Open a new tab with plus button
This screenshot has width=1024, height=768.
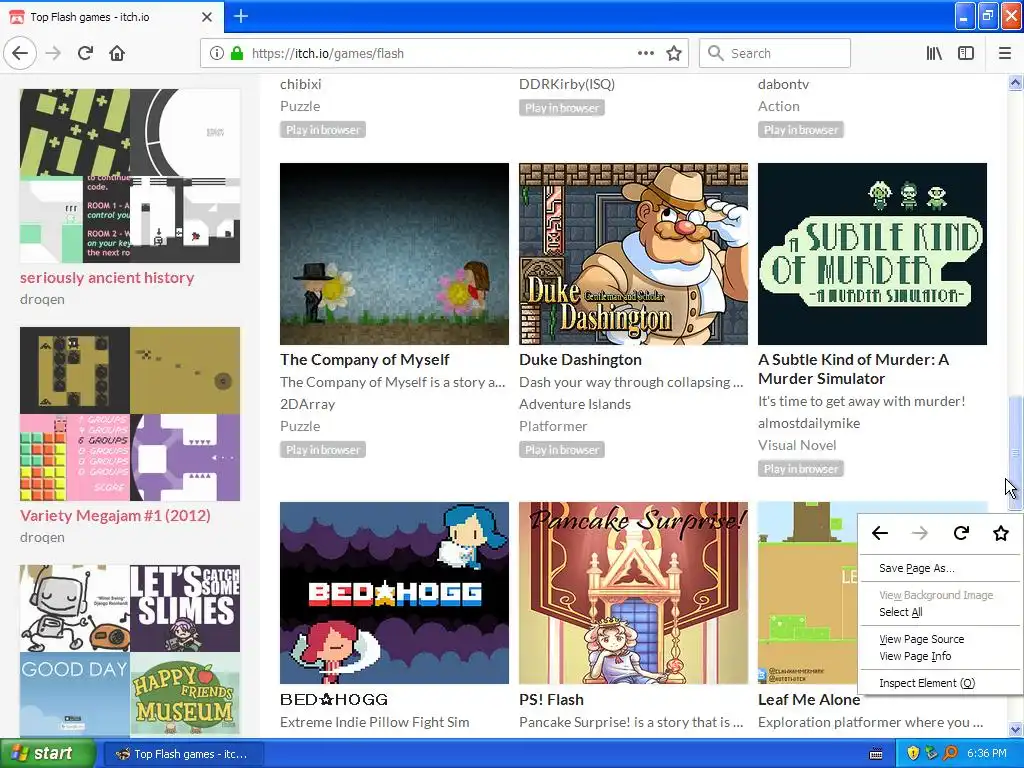coord(240,16)
